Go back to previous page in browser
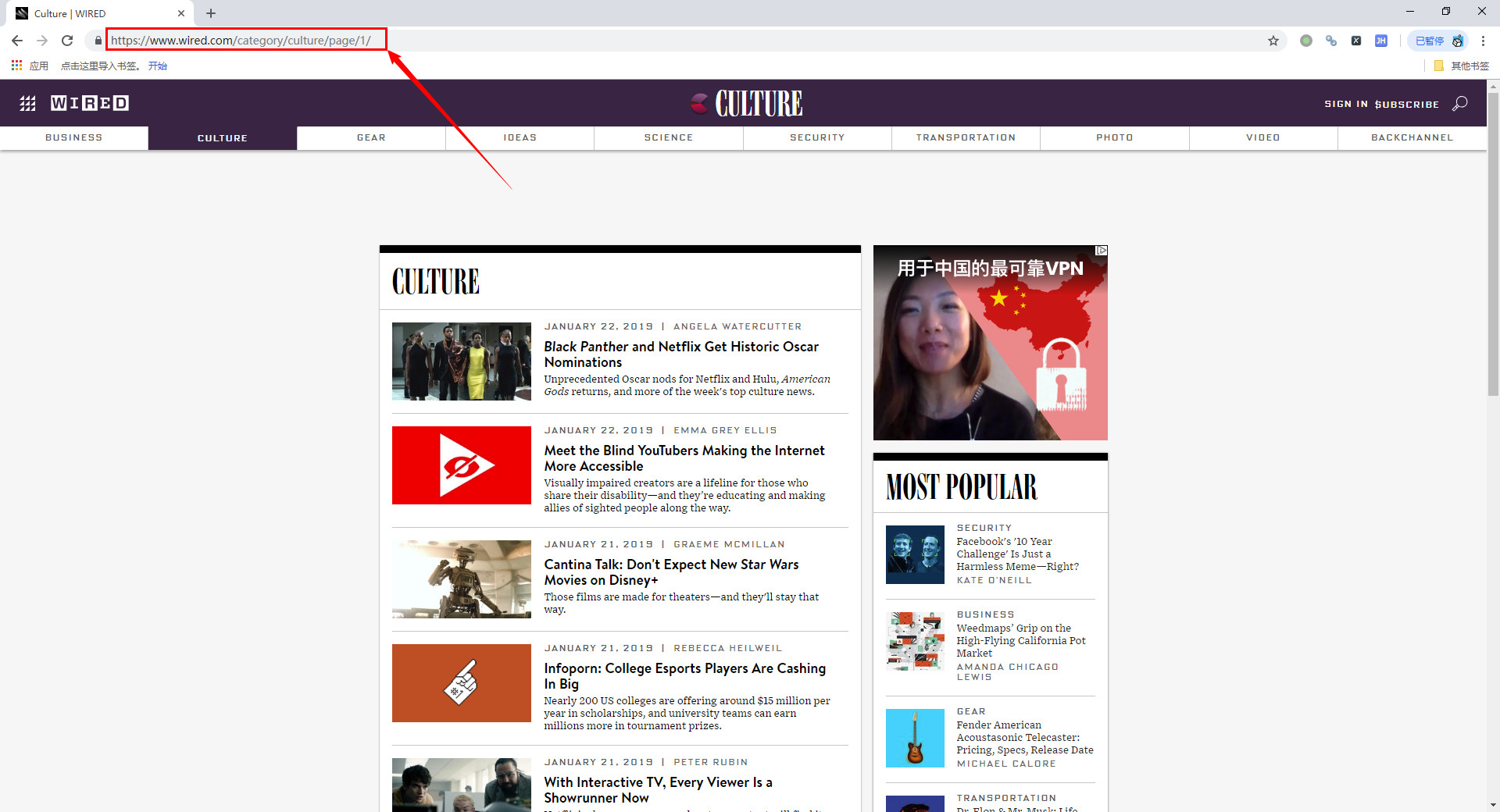This screenshot has width=1500, height=812. (x=17, y=41)
